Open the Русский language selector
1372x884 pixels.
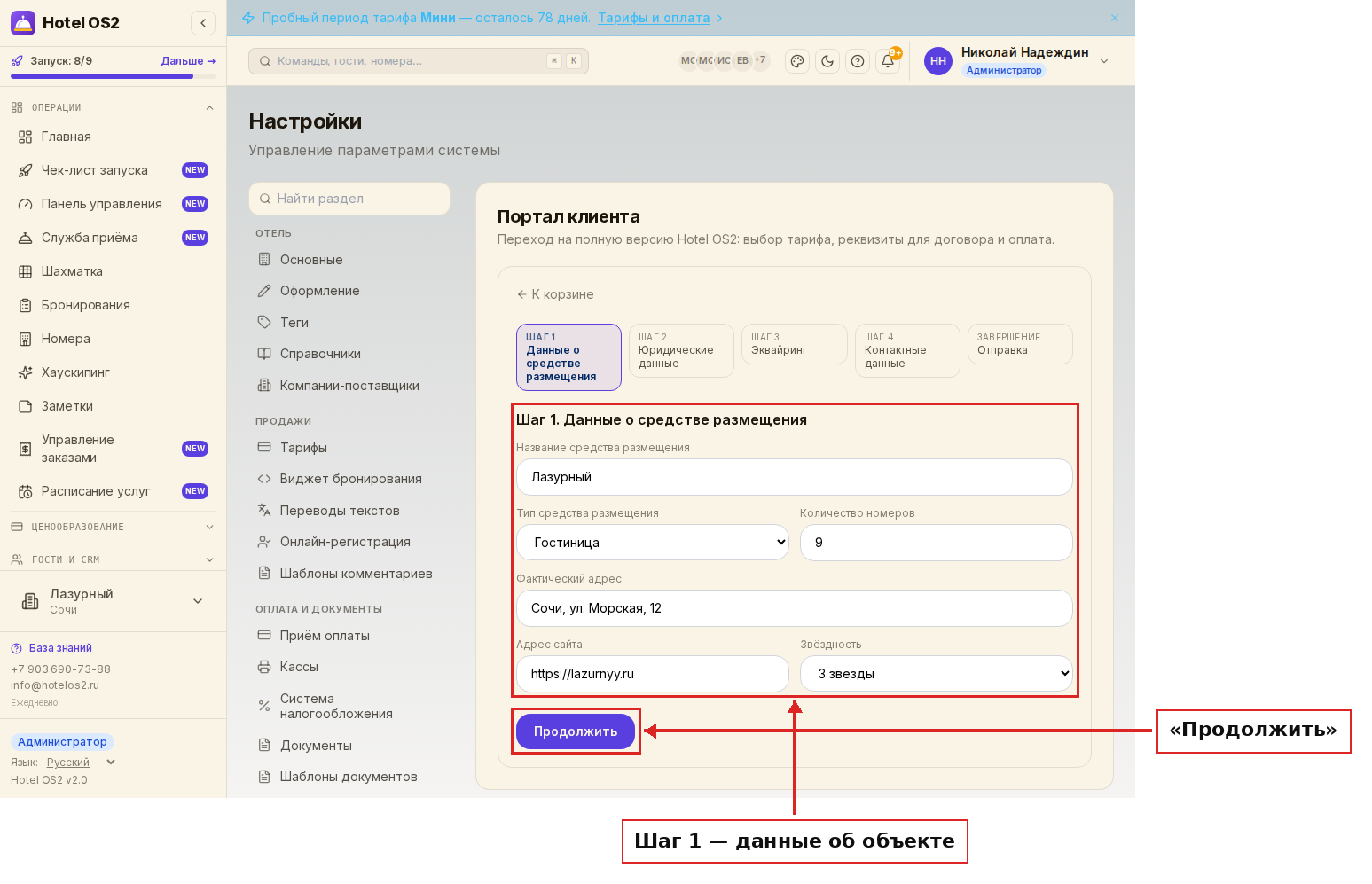pyautogui.click(x=81, y=763)
